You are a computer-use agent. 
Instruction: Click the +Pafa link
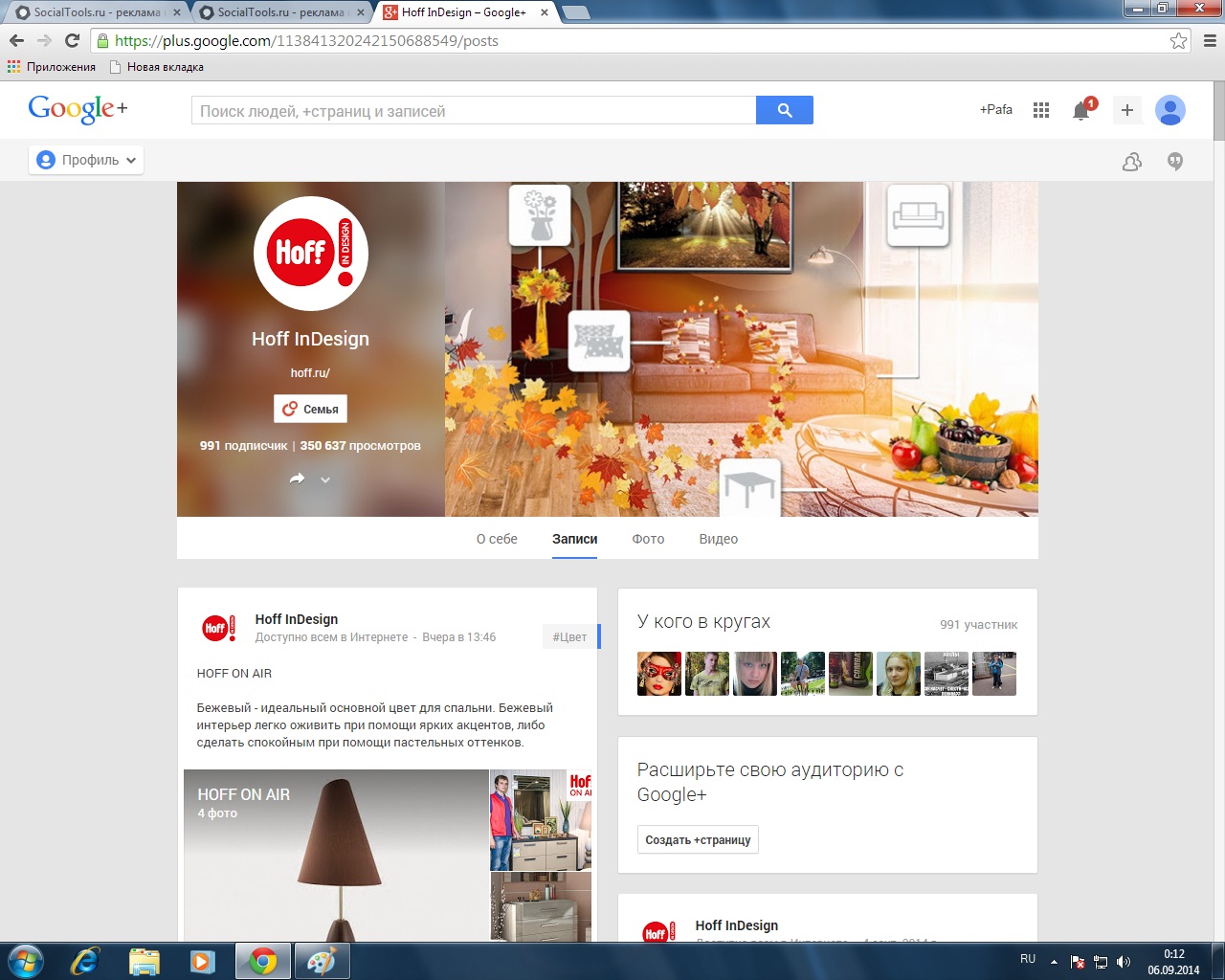995,109
